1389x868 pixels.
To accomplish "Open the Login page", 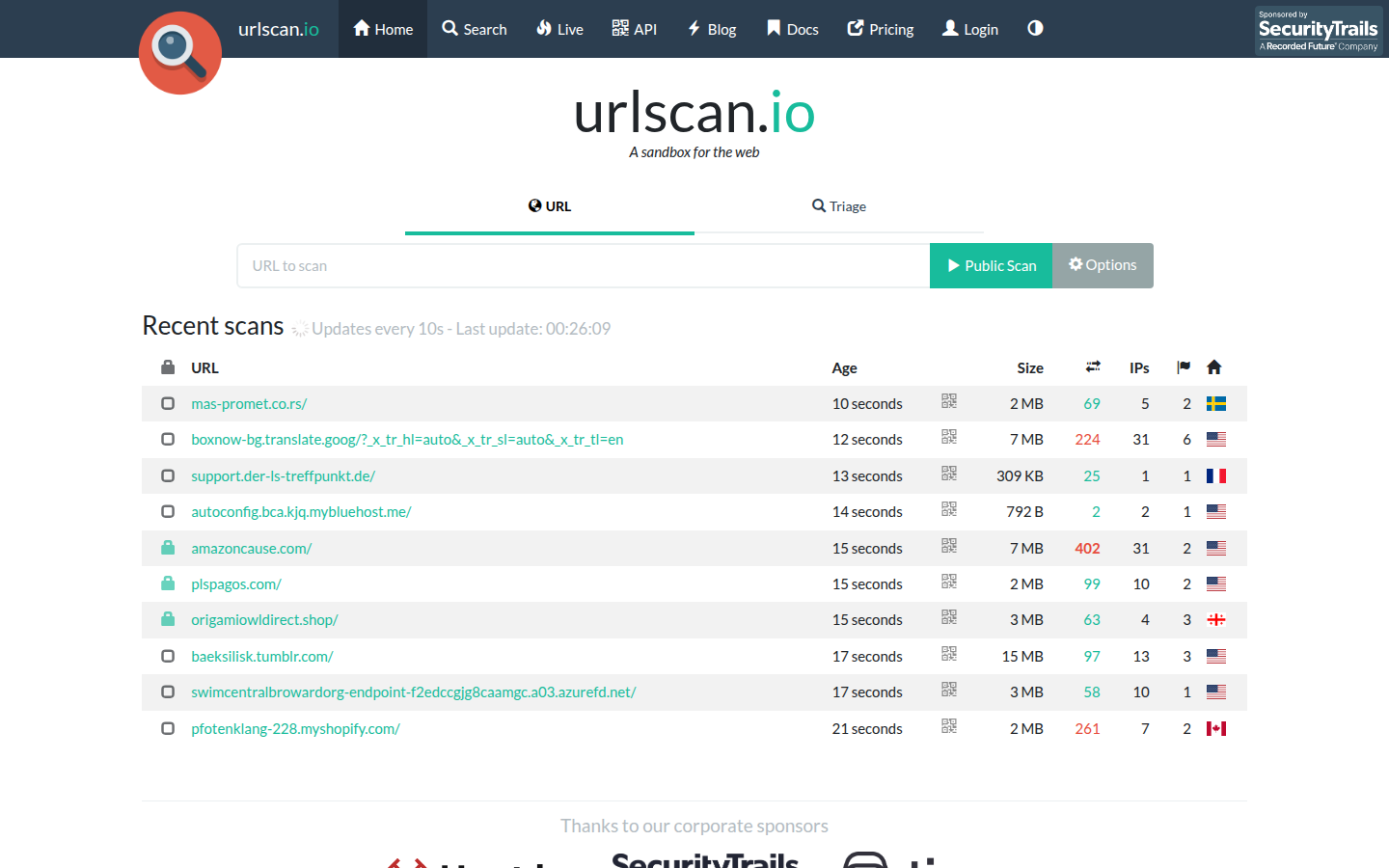I will [x=970, y=29].
